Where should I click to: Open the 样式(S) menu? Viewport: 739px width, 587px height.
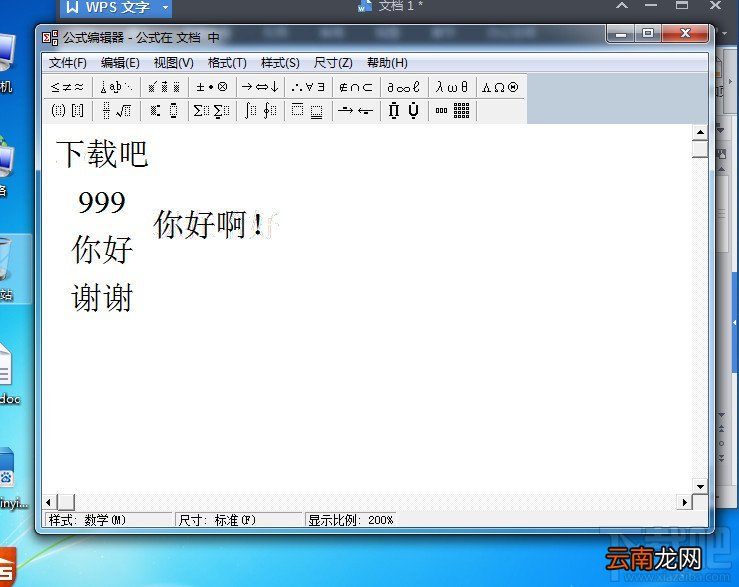point(280,63)
